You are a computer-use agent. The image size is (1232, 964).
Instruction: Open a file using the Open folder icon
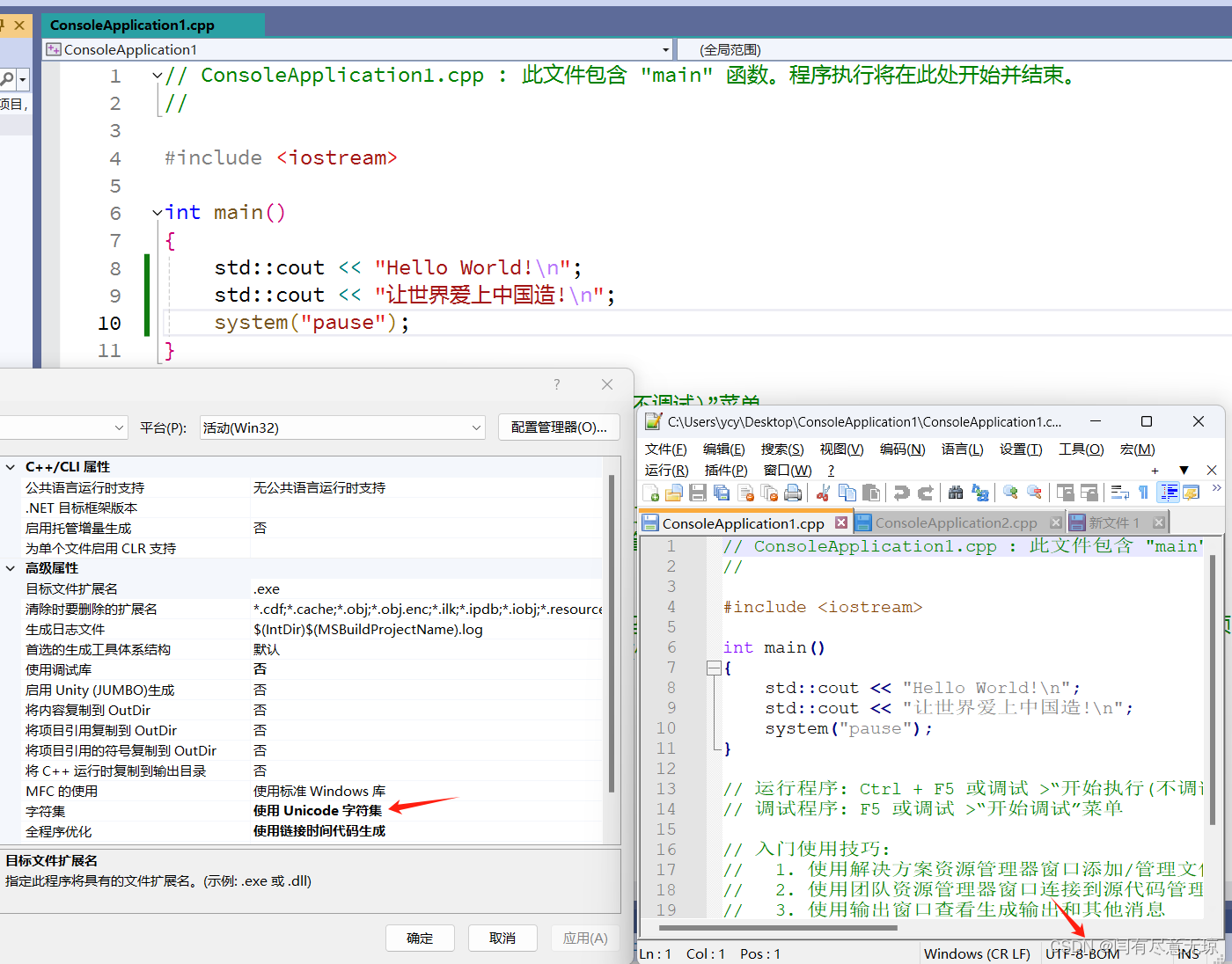(674, 493)
